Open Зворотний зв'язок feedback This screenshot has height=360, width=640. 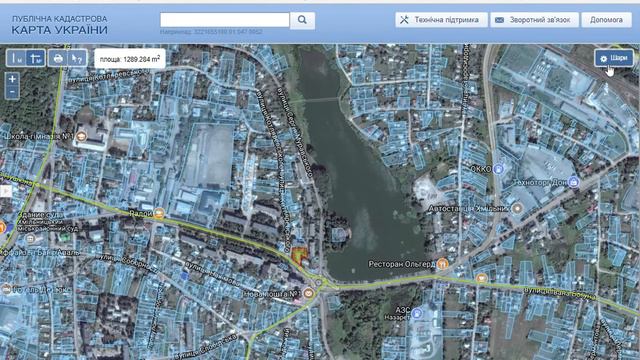click(534, 20)
